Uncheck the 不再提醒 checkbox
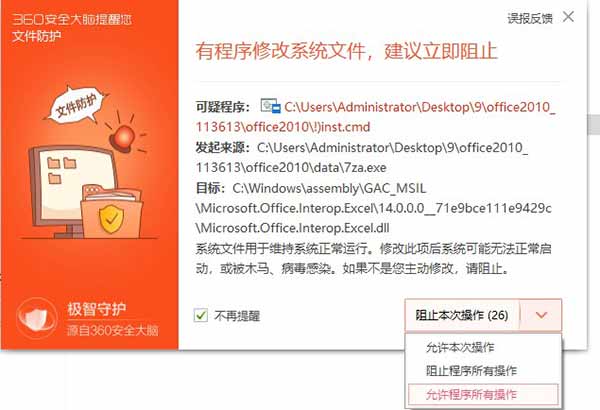The width and height of the screenshot is (600, 410). pyautogui.click(x=201, y=315)
